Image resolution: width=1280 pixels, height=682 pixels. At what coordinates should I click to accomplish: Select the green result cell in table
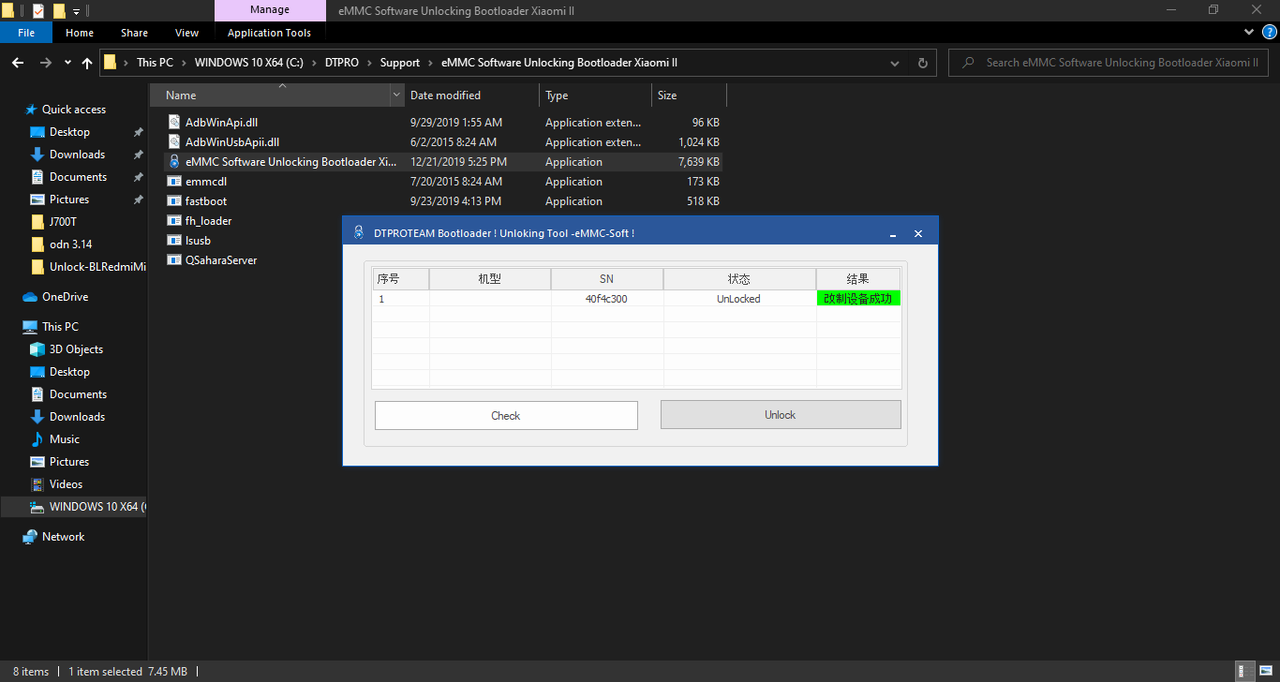point(858,298)
